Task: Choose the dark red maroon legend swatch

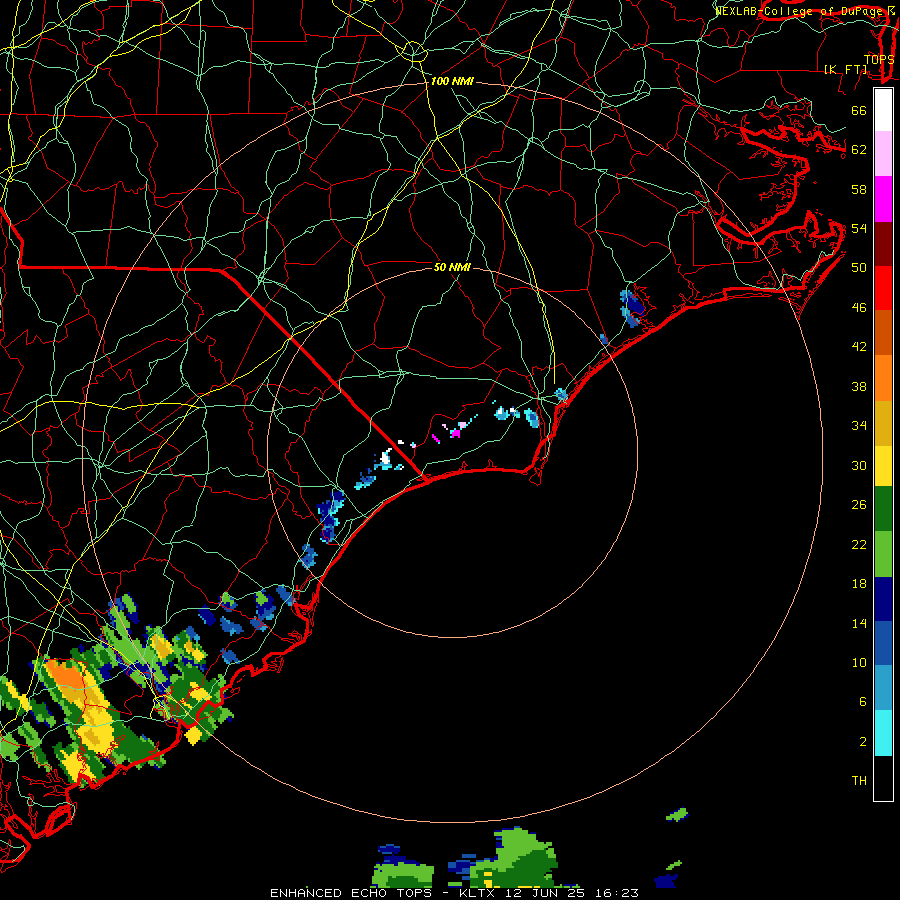Action: (883, 244)
